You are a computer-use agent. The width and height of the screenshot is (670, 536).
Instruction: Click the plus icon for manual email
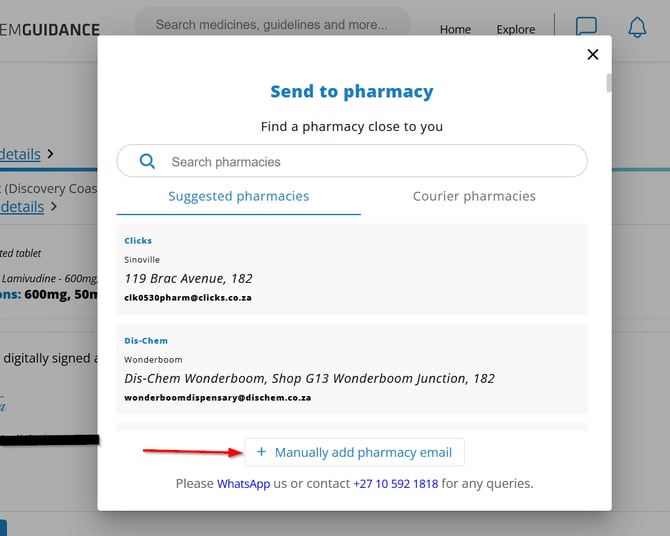tap(261, 452)
